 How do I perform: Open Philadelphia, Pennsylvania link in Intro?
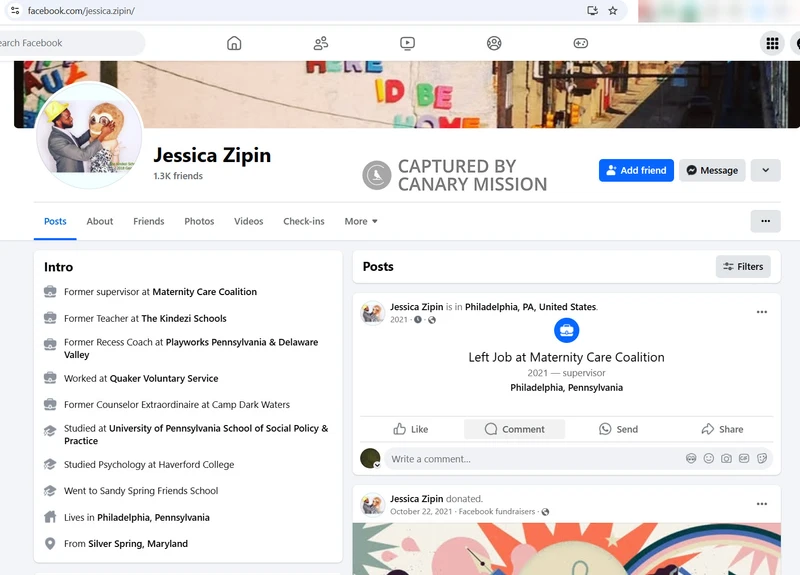153,517
